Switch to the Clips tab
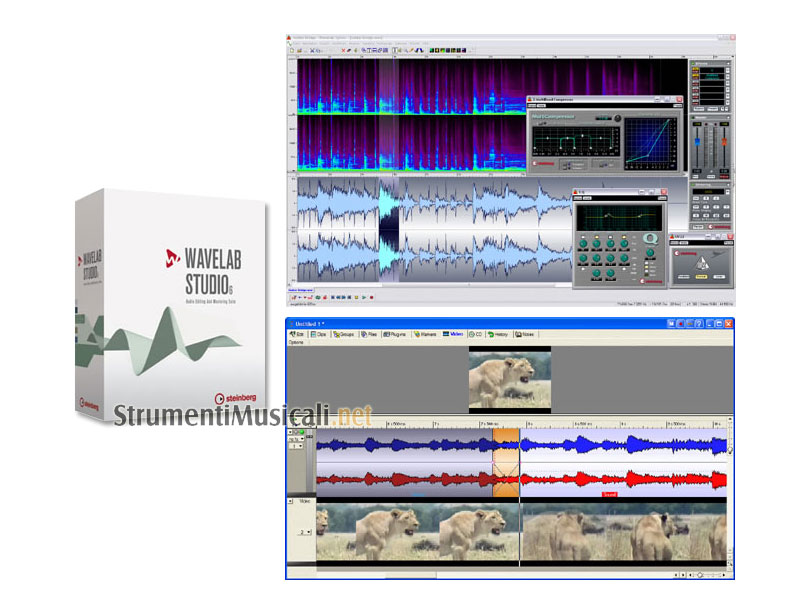This screenshot has height=600, width=800. [321, 334]
